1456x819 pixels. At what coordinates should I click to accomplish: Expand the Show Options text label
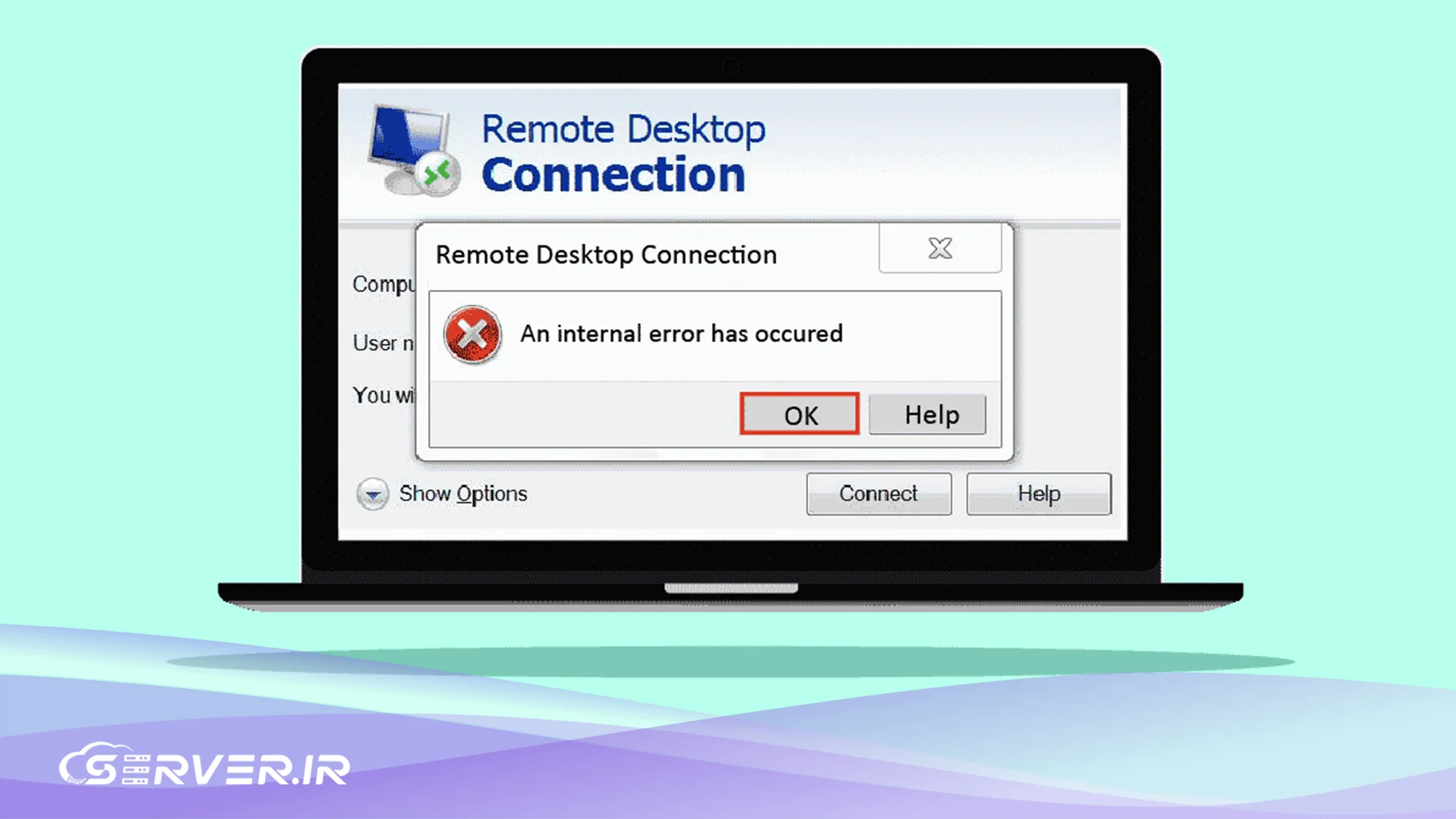click(x=463, y=494)
